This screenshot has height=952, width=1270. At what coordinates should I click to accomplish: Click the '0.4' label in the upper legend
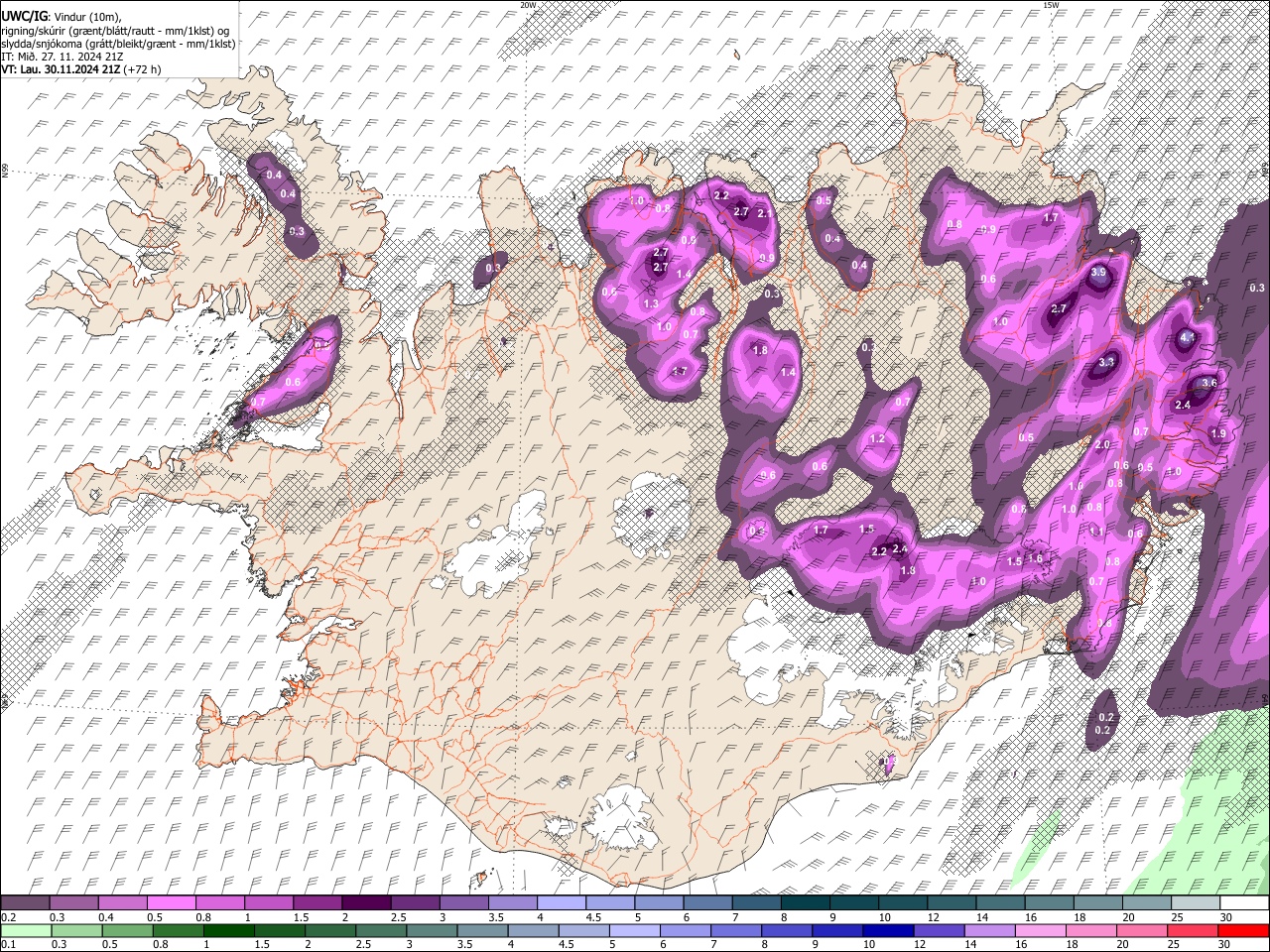[106, 917]
